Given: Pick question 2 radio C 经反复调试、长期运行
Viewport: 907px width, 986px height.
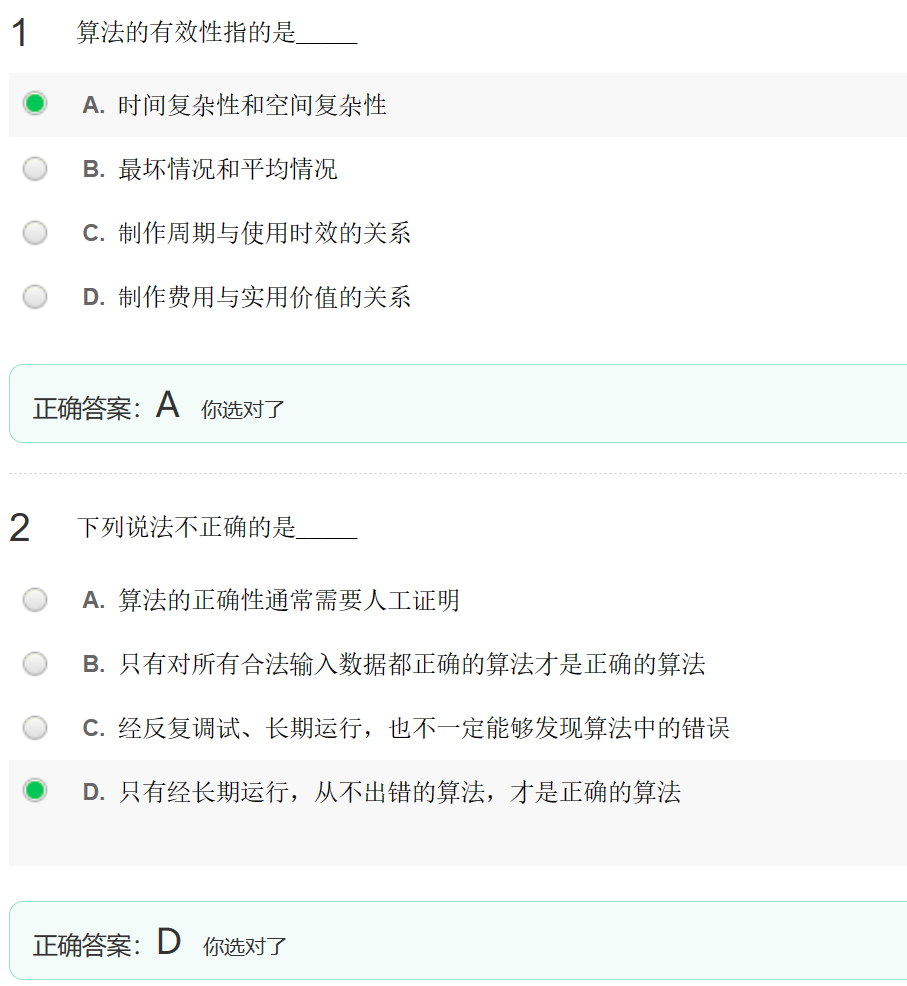Looking at the screenshot, I should point(35,728).
